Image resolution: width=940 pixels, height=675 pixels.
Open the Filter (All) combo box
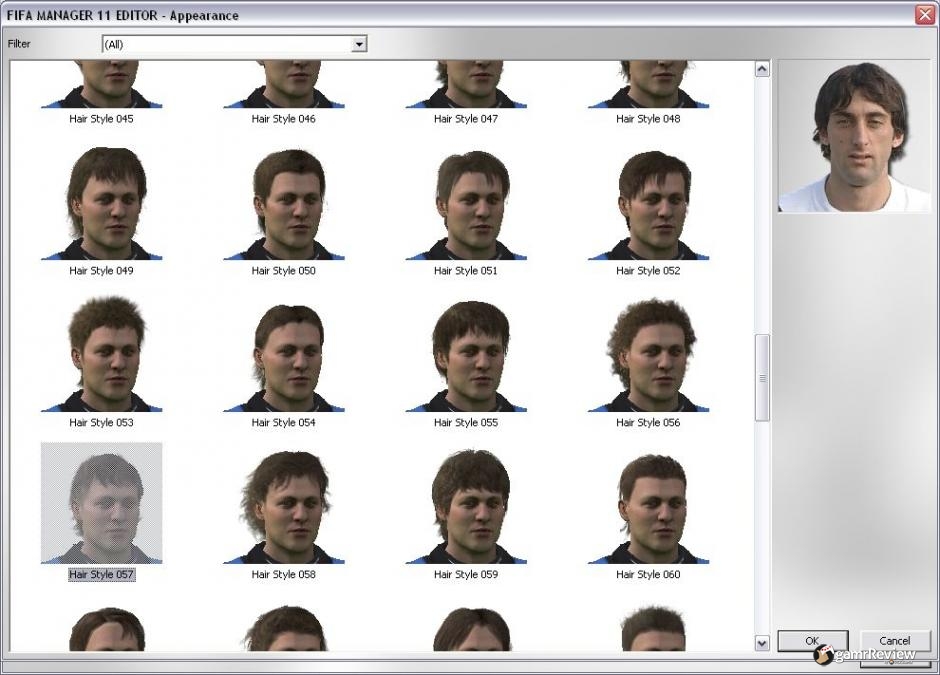coord(234,44)
